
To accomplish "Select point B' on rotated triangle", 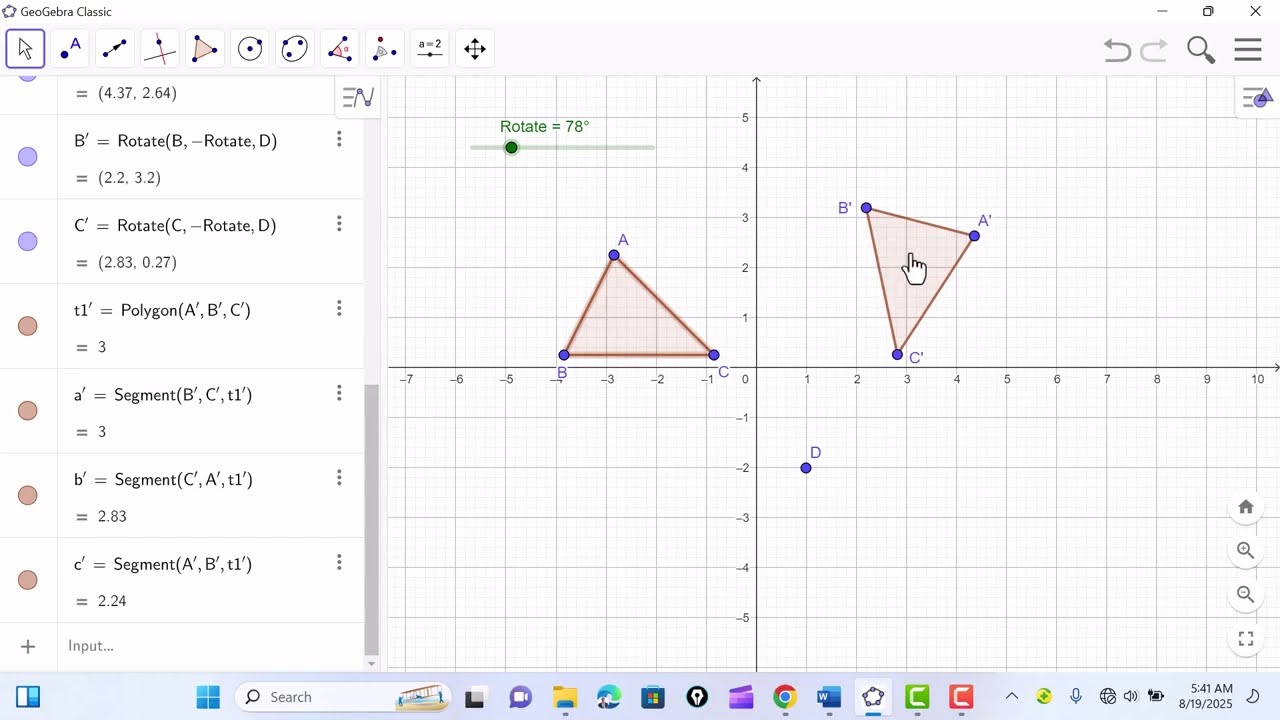I will pos(866,208).
